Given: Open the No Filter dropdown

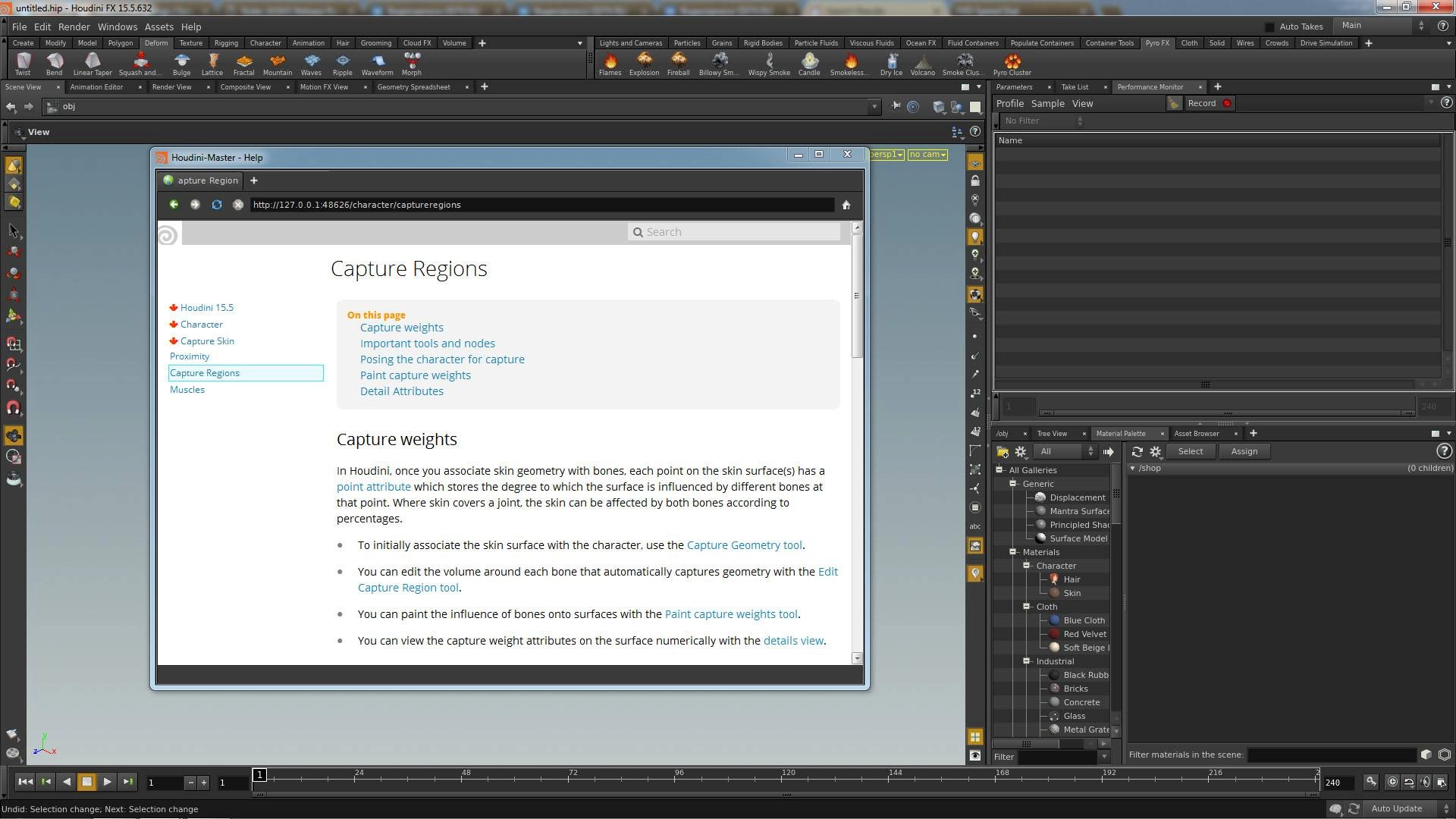Looking at the screenshot, I should 1043,121.
